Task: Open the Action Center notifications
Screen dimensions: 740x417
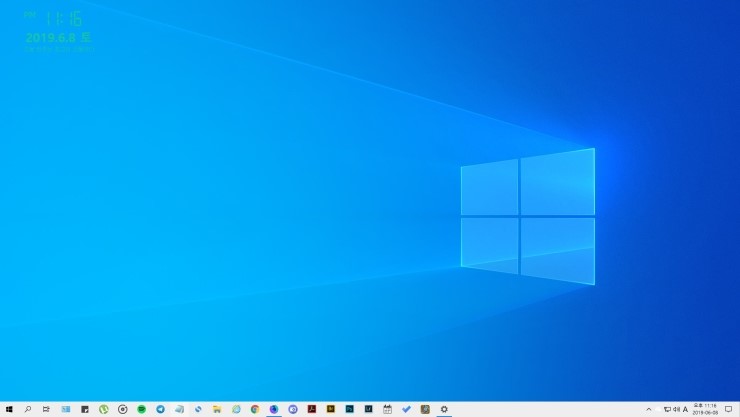Action: tap(728, 409)
